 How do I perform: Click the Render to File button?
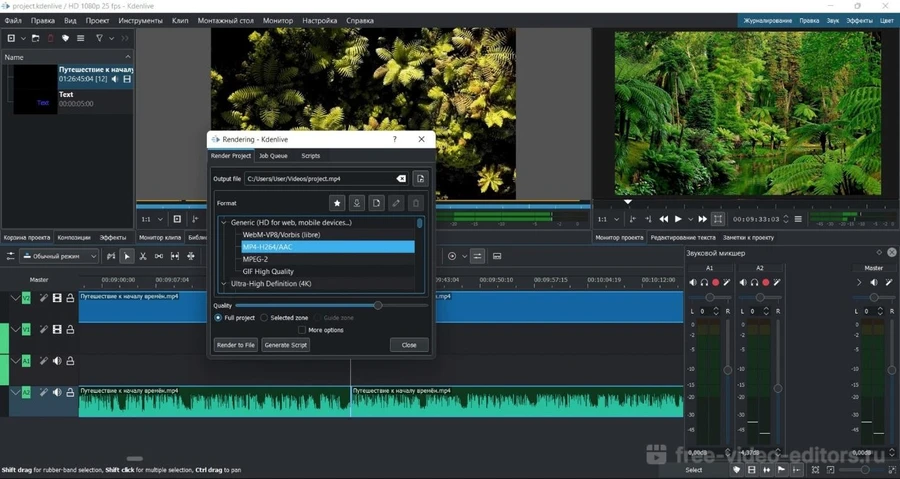point(235,345)
